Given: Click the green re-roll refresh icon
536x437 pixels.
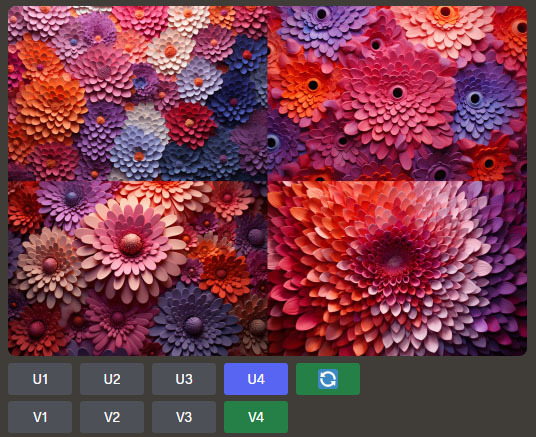Looking at the screenshot, I should coord(328,379).
